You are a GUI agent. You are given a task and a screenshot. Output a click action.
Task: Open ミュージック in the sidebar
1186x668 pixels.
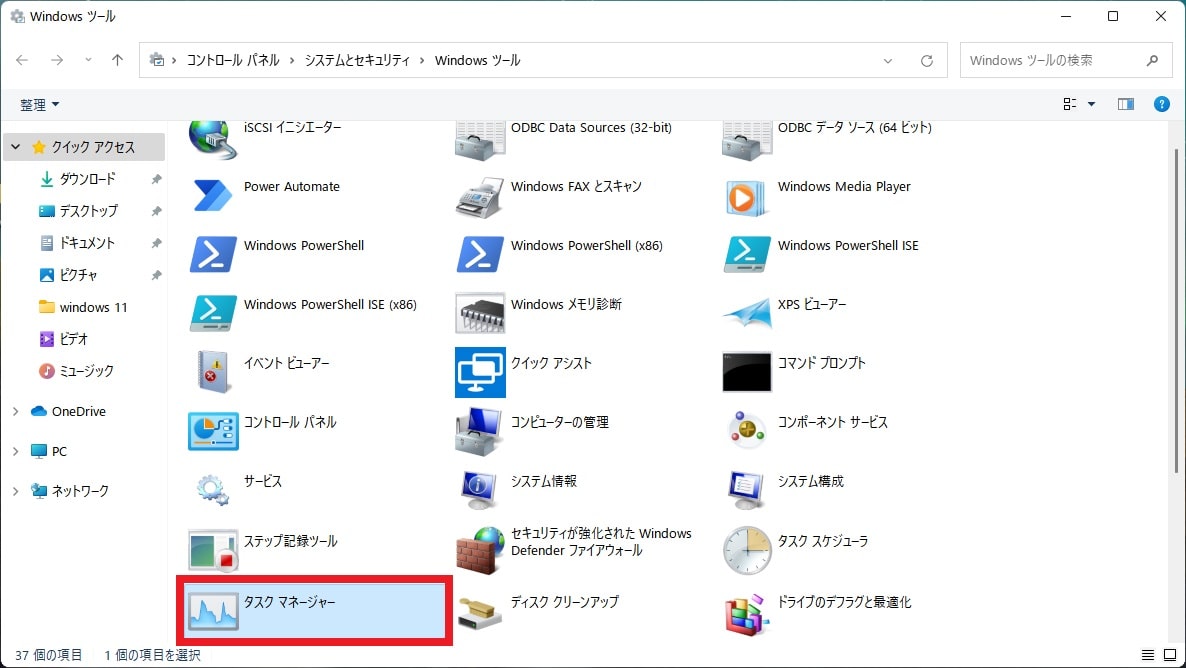coord(86,371)
